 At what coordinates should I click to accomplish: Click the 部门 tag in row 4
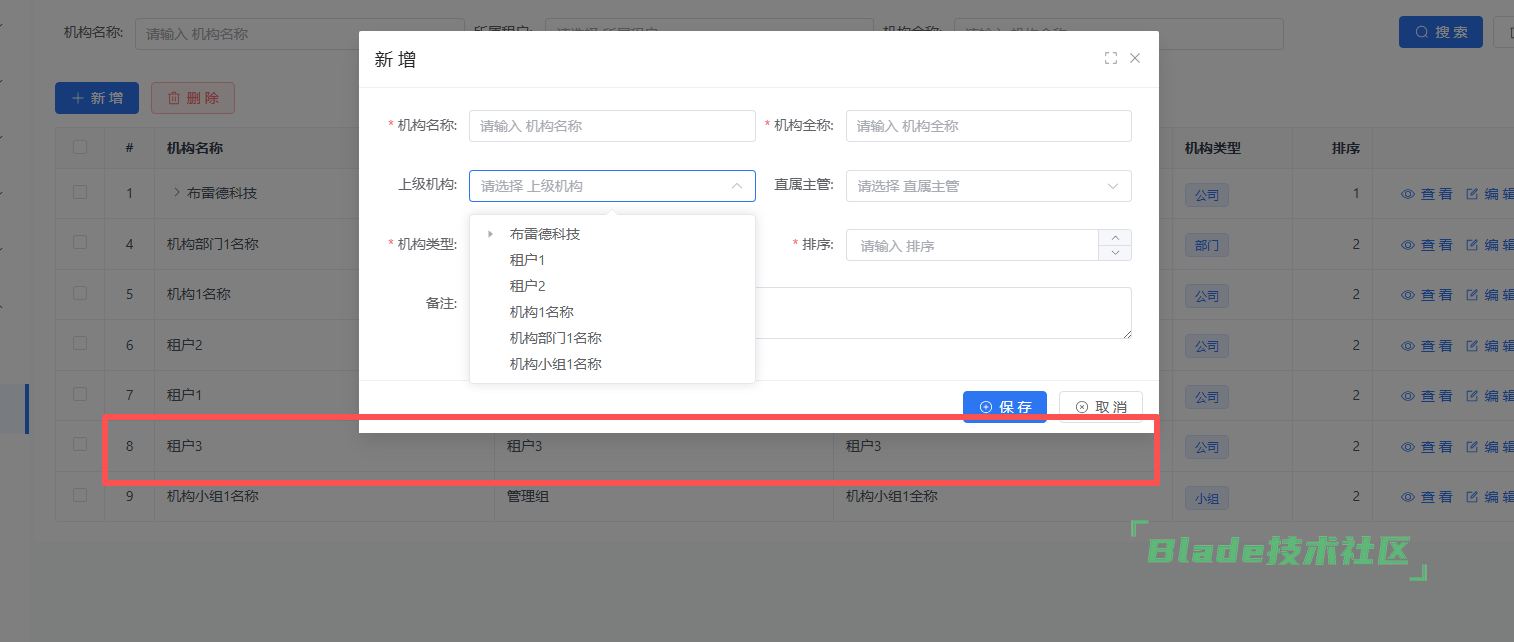(x=1207, y=245)
